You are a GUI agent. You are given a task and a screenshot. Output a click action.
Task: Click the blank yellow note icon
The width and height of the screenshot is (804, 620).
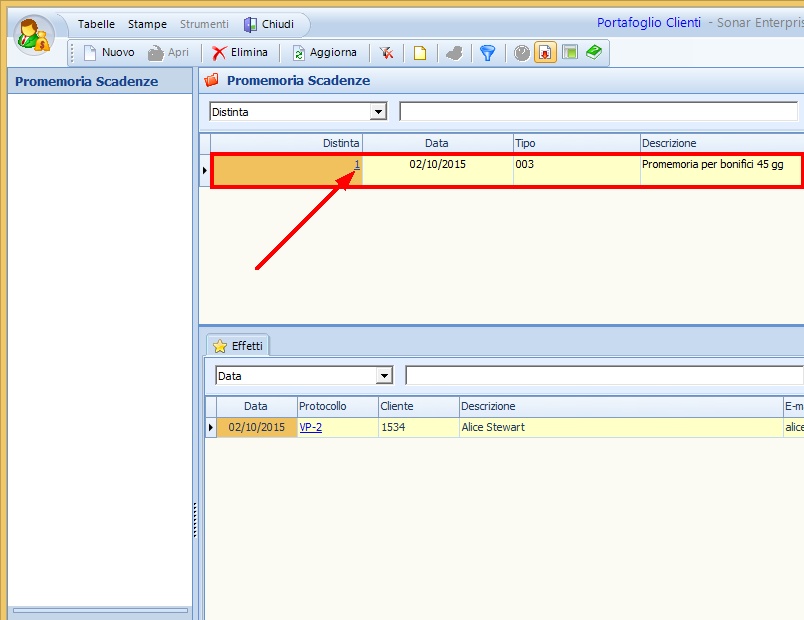point(420,53)
